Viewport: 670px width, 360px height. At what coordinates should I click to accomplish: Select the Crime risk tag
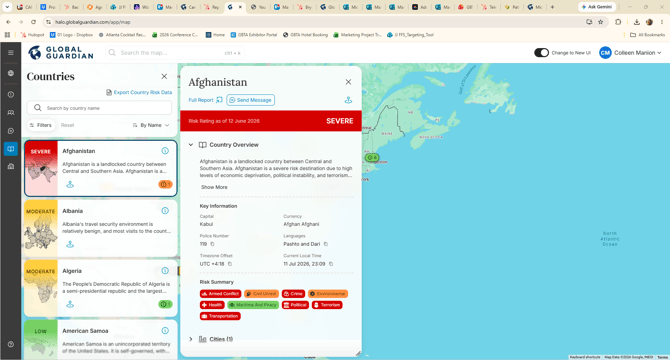point(294,294)
